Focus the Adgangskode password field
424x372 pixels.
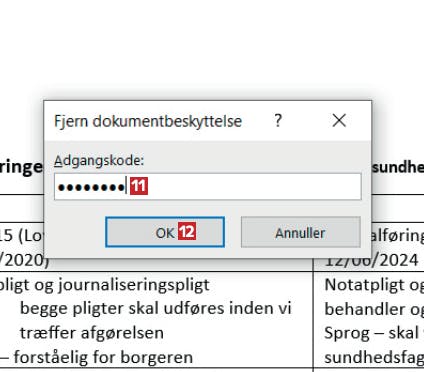click(208, 187)
